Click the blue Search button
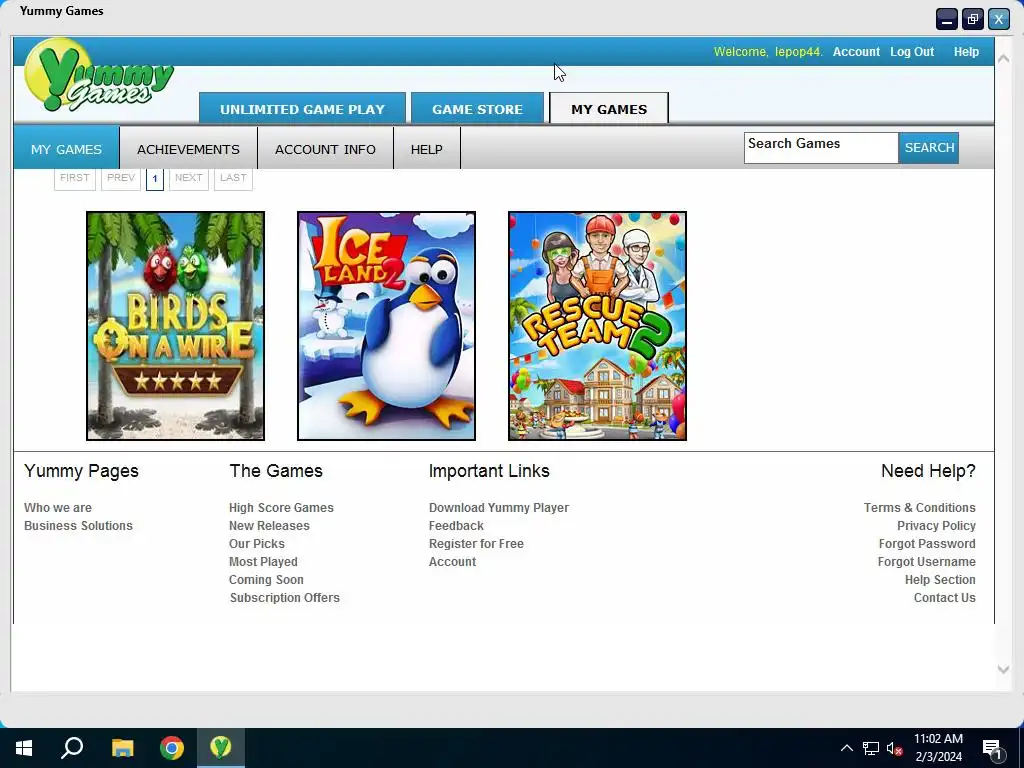 [929, 148]
